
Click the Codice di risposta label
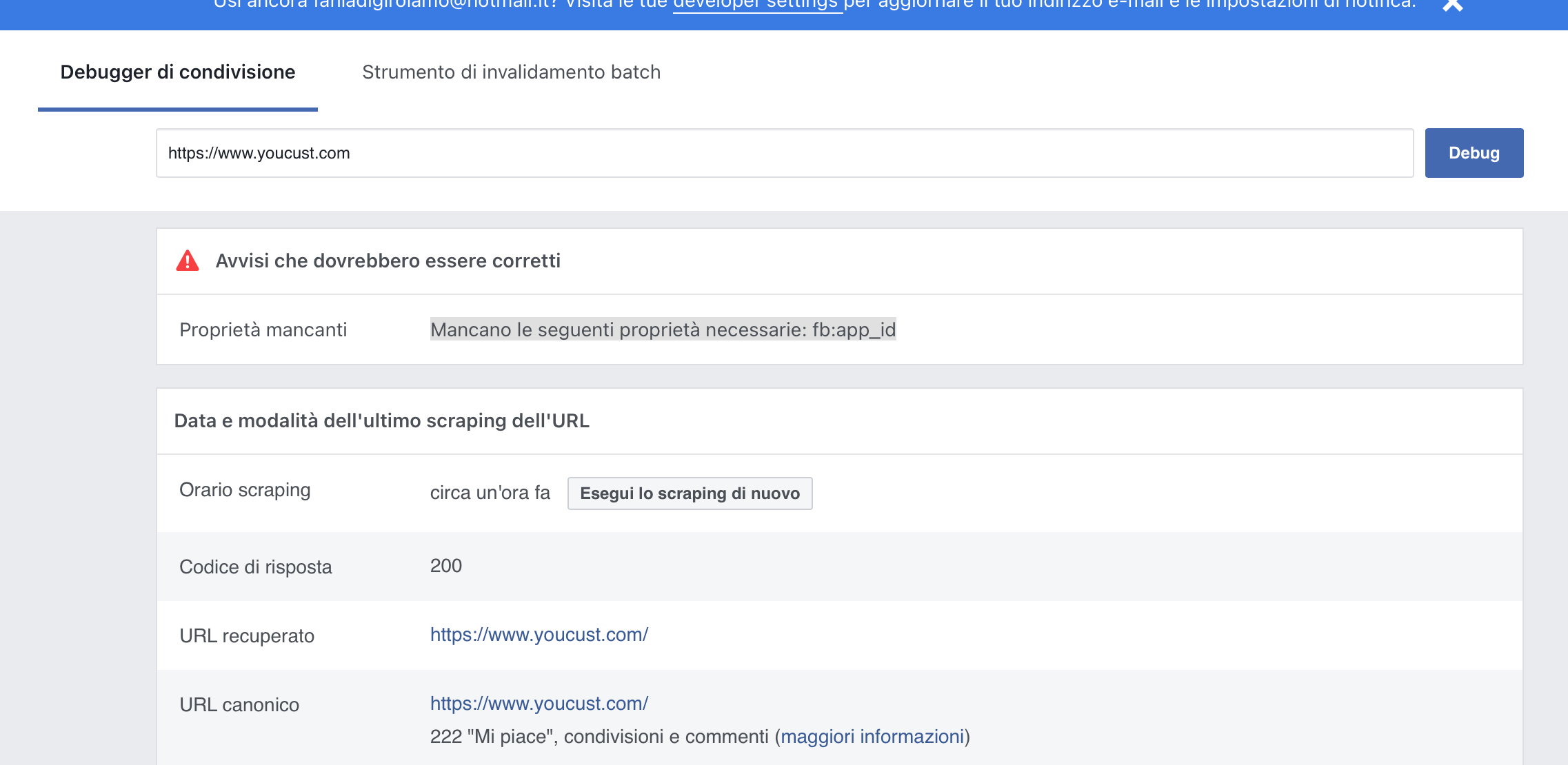(255, 567)
